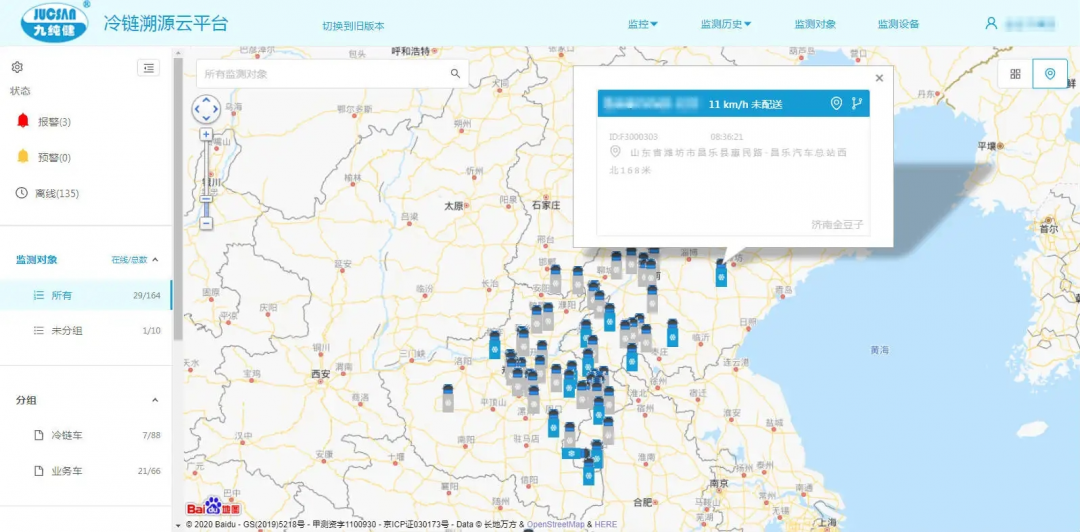
Task: Select 未分组 row
Action: click(85, 331)
